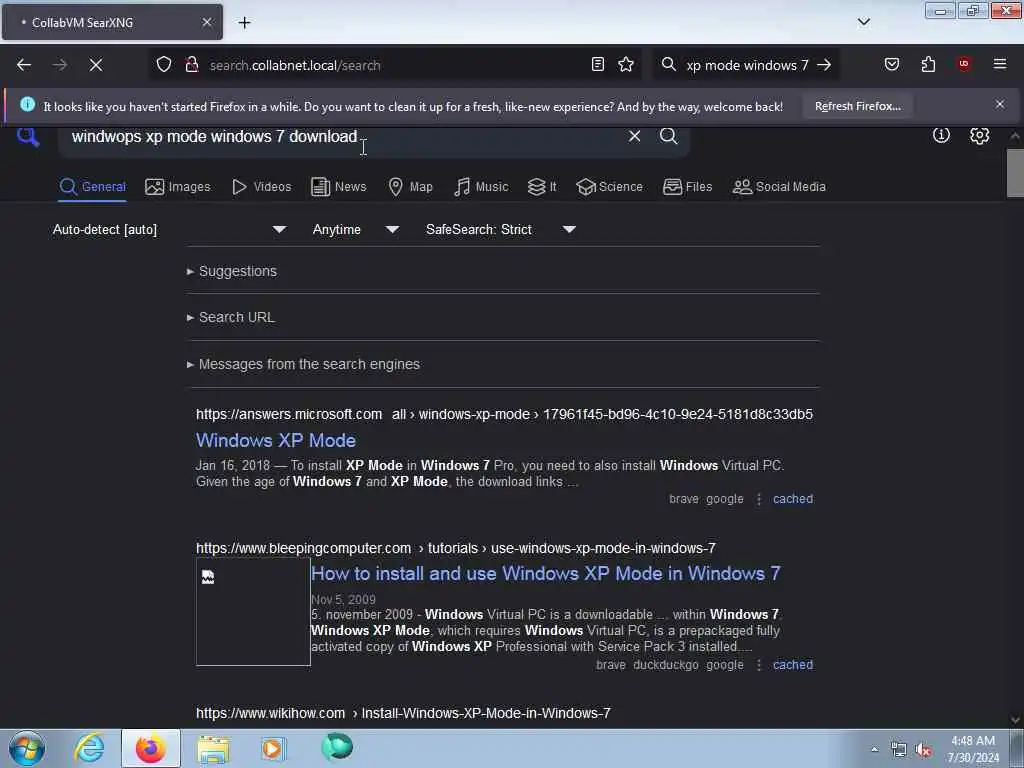This screenshot has height=768, width=1024.
Task: Click the site security padlock icon
Action: (192, 65)
